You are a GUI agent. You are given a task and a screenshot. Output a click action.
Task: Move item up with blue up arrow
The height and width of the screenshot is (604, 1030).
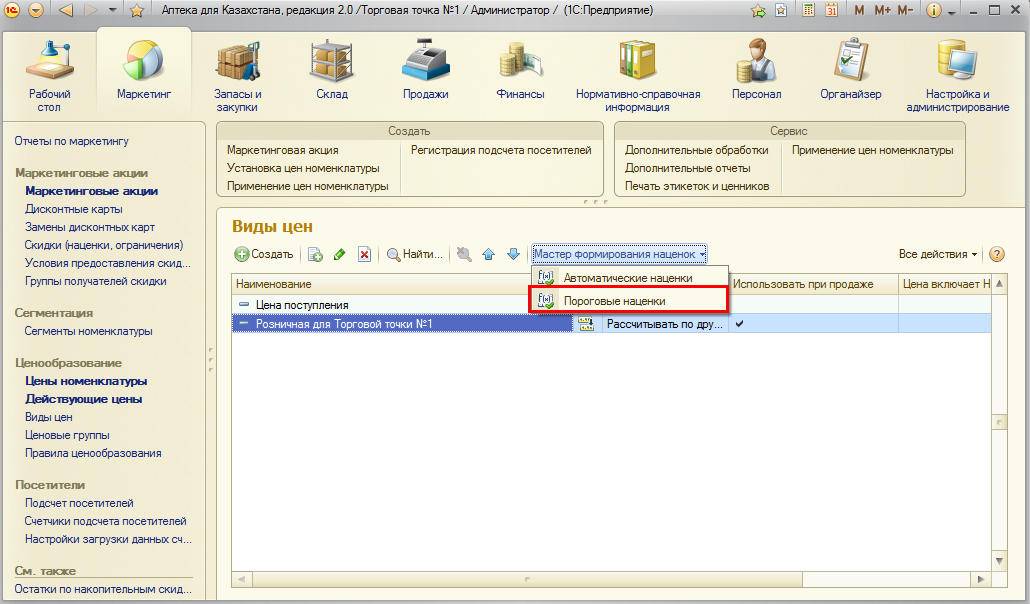coord(489,255)
